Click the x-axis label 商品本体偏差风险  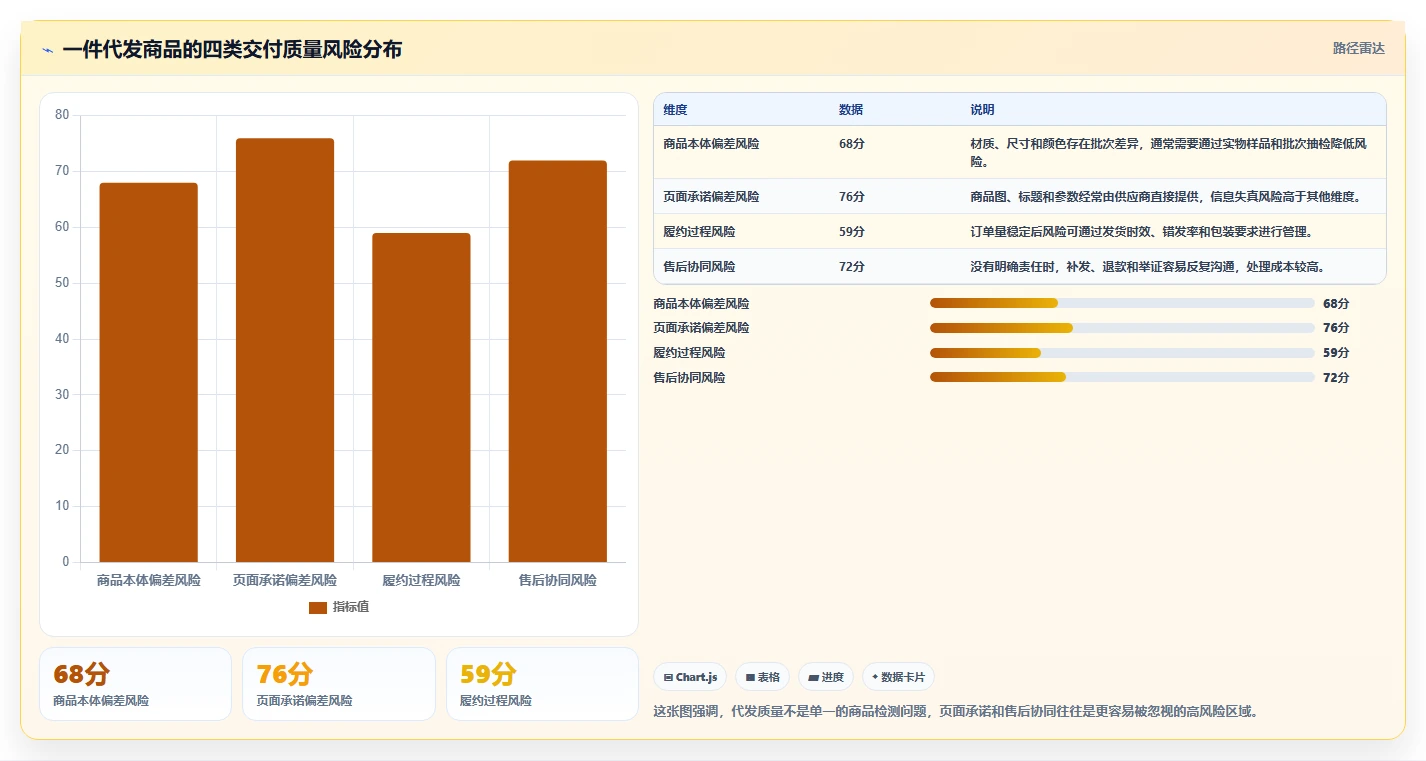point(148,580)
